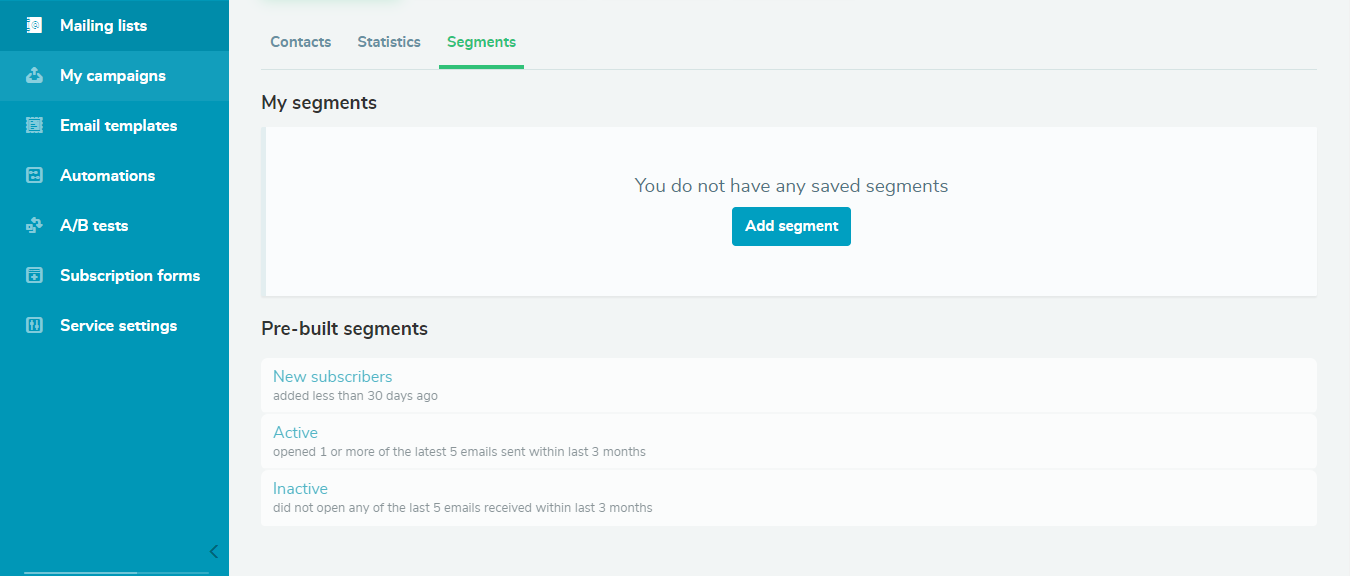Open the Active pre-built segment
This screenshot has width=1350, height=576.
(295, 433)
